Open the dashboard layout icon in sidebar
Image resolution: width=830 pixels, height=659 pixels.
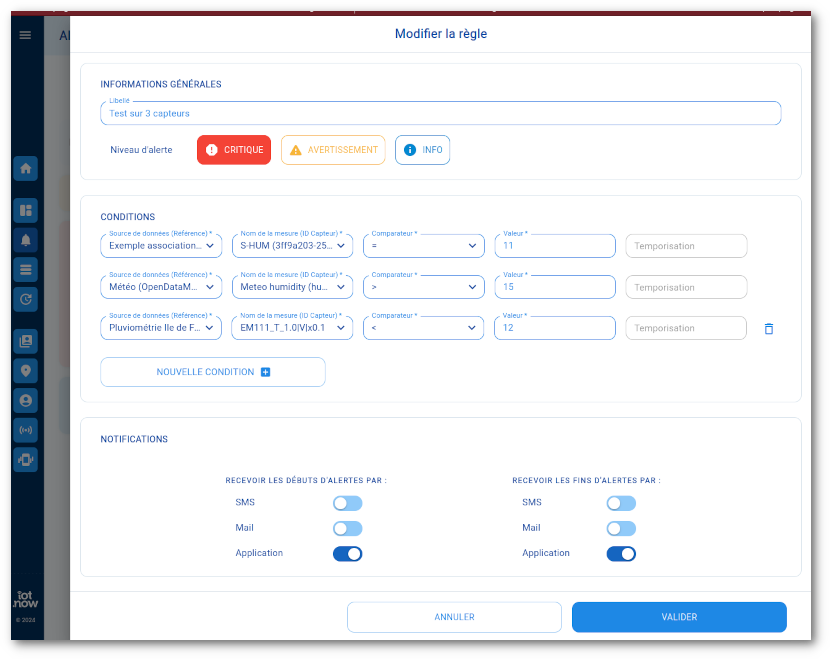click(25, 210)
